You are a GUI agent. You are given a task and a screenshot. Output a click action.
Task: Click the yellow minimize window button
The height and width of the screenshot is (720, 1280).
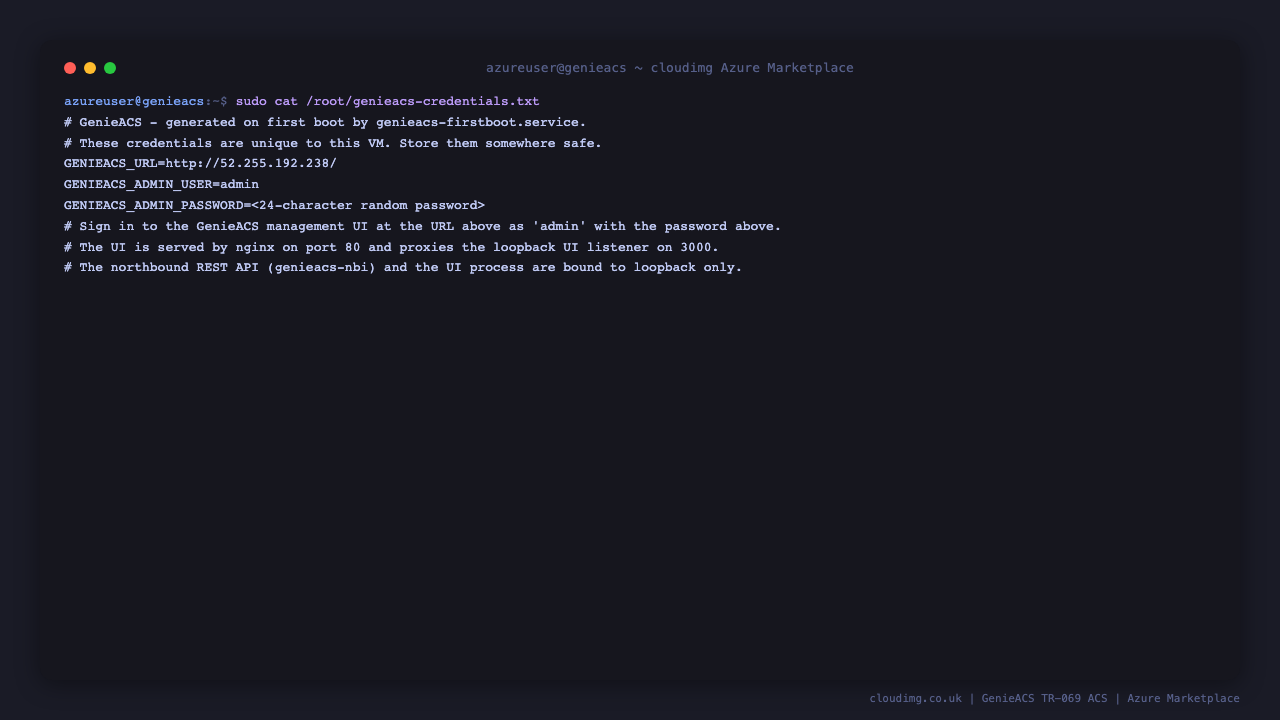click(x=90, y=68)
